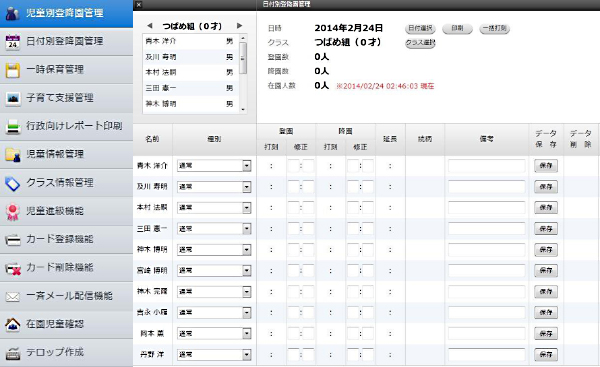Open 種別 dropdown for 神木 博明
600x367 pixels.
(x=247, y=250)
